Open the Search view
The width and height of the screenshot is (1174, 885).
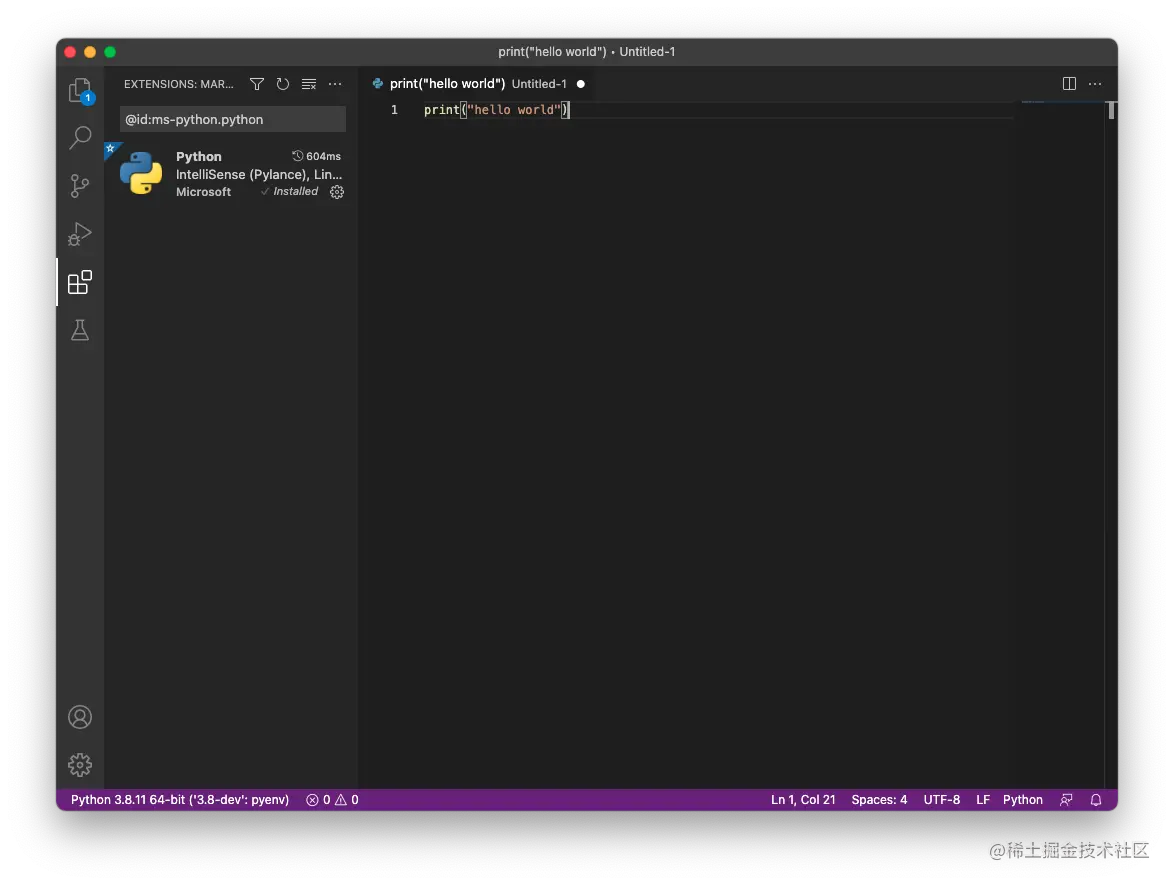point(80,138)
